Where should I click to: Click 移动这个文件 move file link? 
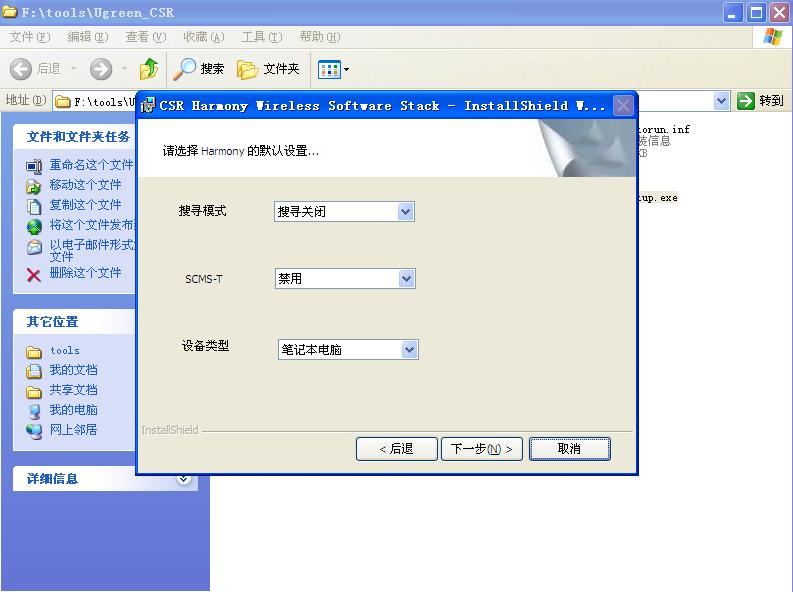point(85,185)
